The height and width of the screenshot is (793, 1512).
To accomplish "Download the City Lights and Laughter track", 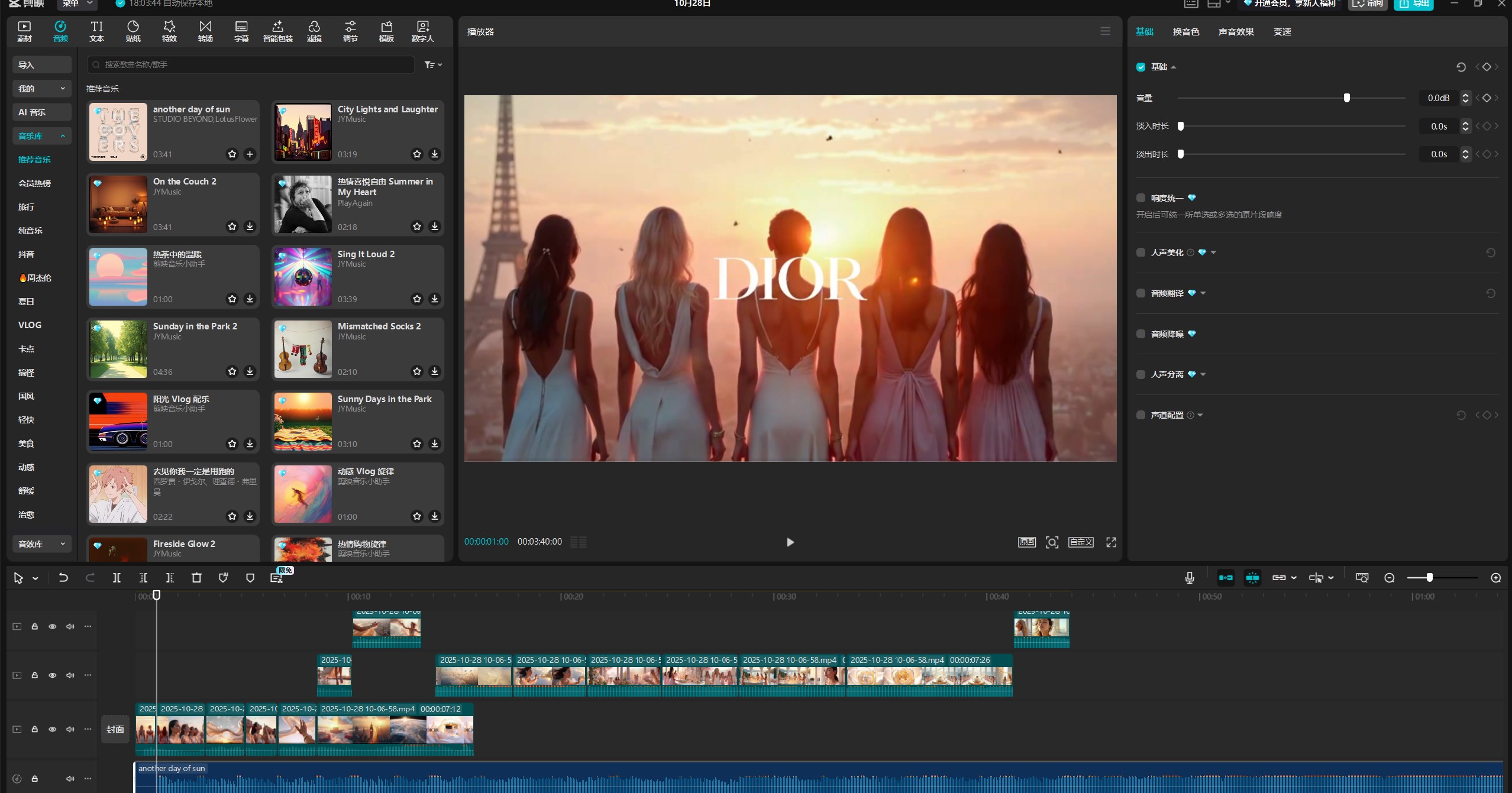I will coord(435,154).
